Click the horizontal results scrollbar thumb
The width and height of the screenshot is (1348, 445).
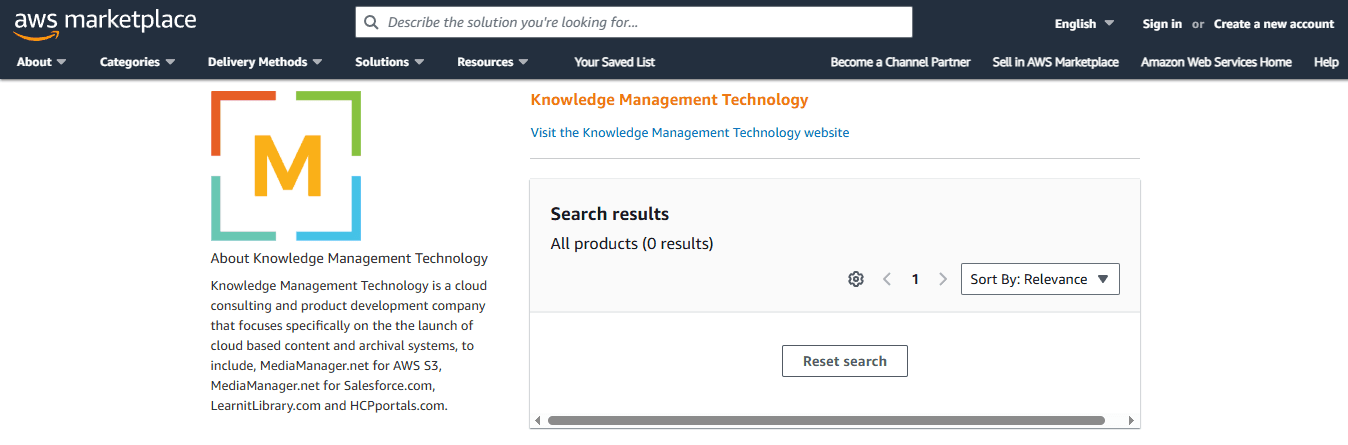pyautogui.click(x=826, y=421)
